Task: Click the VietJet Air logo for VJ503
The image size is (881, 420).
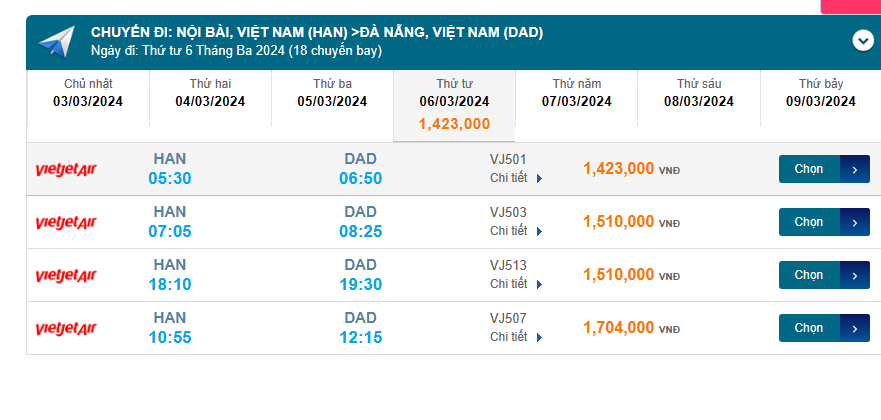Action: pyautogui.click(x=66, y=222)
